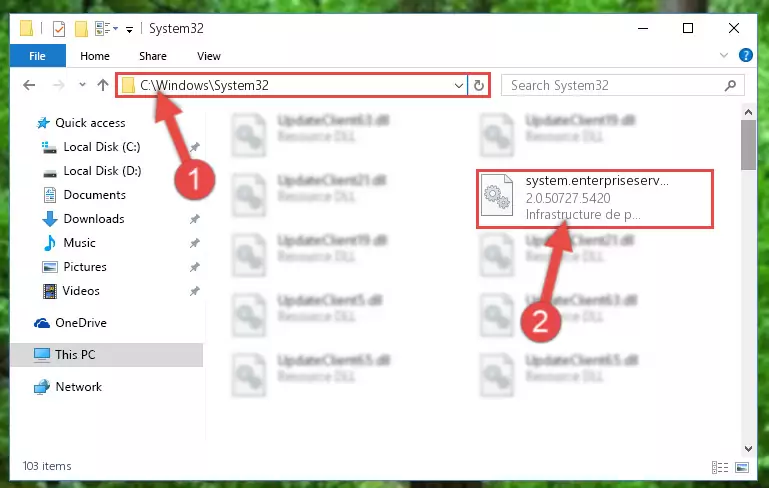The height and width of the screenshot is (488, 769).
Task: Click the search magnifier icon
Action: (730, 85)
